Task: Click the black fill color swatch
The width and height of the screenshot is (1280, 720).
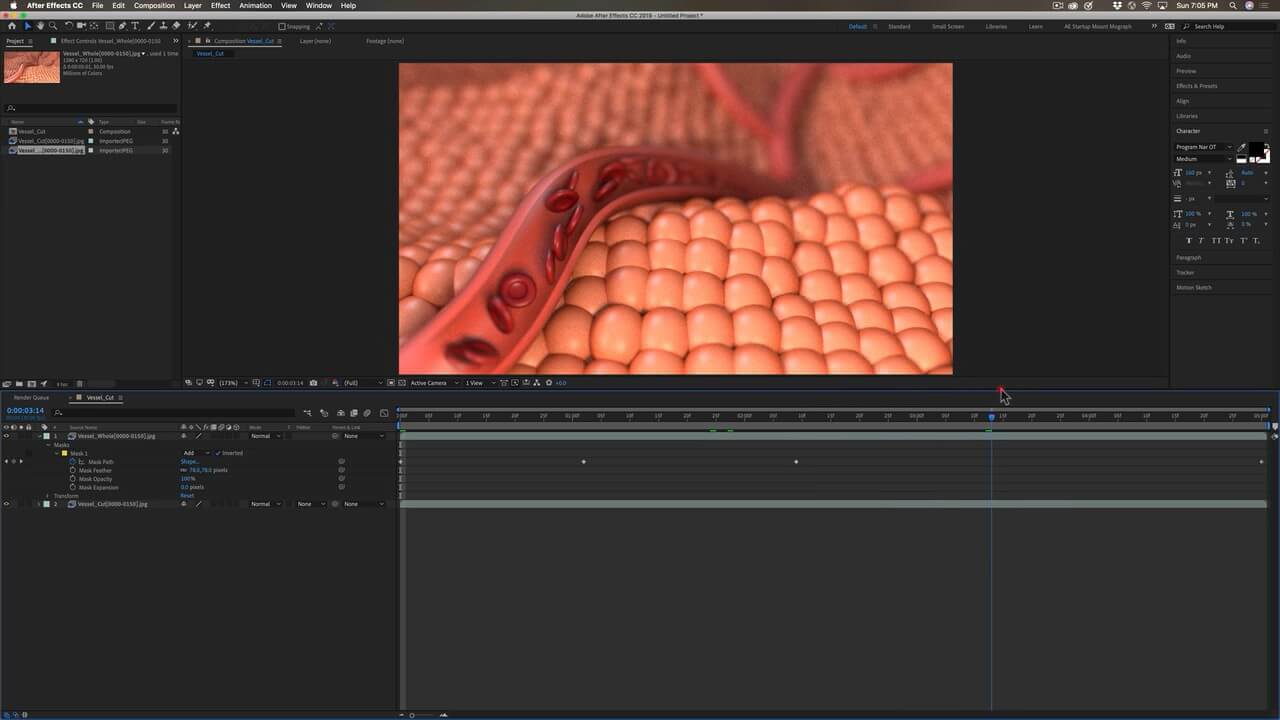Action: (1255, 149)
